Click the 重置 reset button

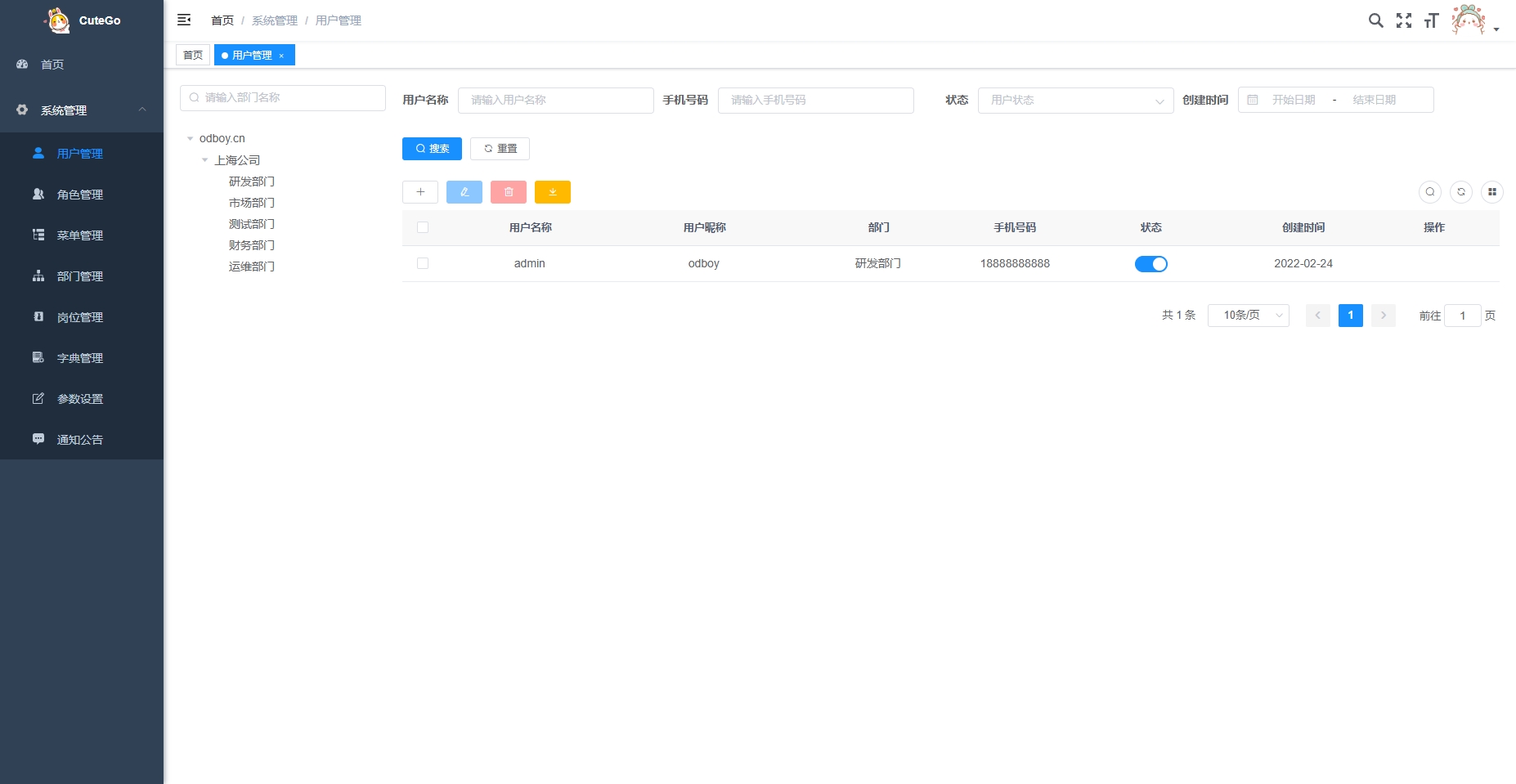(x=500, y=149)
